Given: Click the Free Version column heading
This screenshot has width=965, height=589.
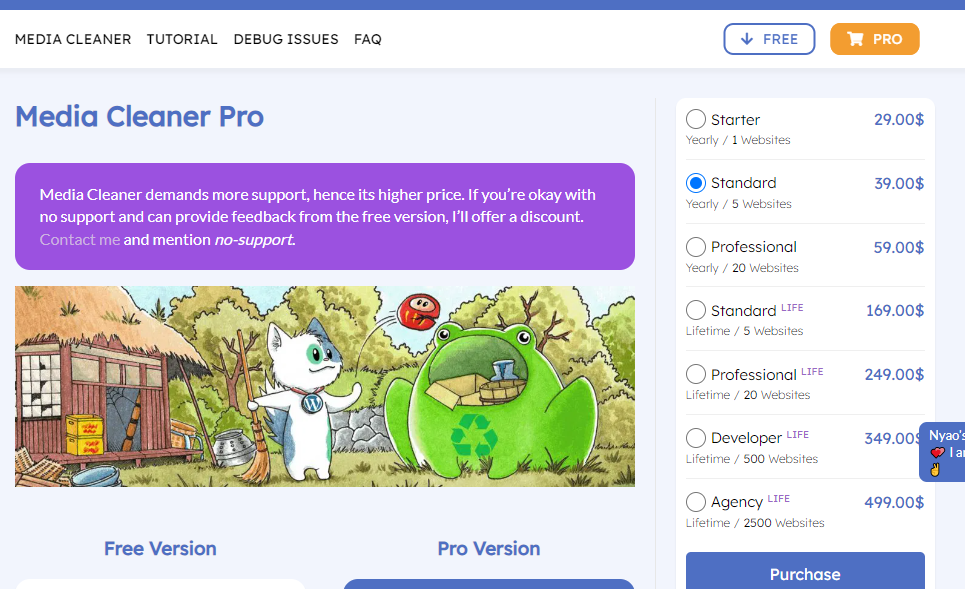Looking at the screenshot, I should (160, 548).
